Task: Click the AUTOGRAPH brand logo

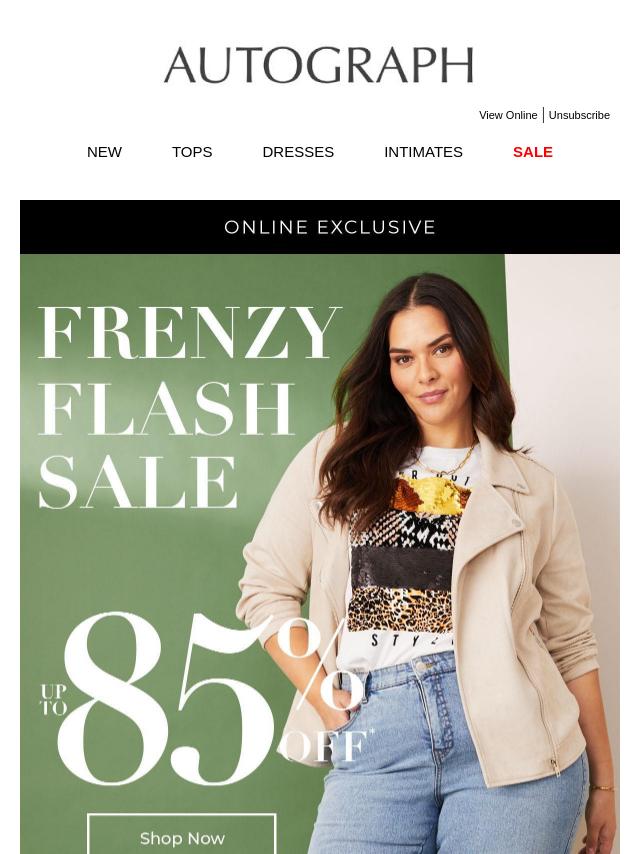Action: 319,65
